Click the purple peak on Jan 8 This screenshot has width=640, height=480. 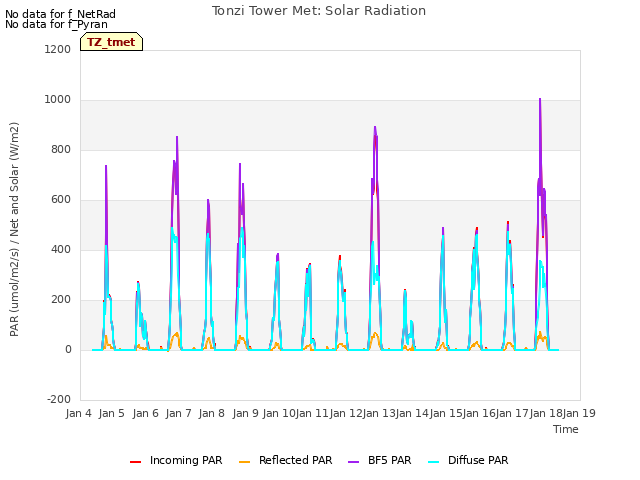(x=208, y=200)
